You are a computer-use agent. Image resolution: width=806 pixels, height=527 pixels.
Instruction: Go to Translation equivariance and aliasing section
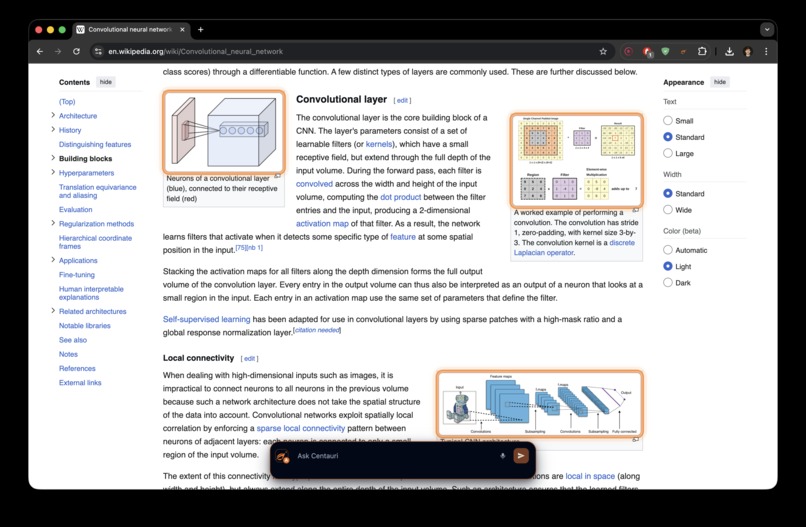(98, 191)
